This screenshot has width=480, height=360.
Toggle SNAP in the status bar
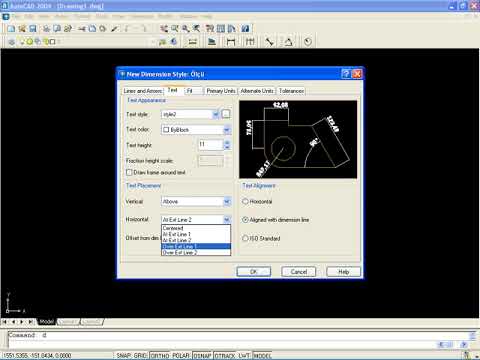[x=124, y=356]
